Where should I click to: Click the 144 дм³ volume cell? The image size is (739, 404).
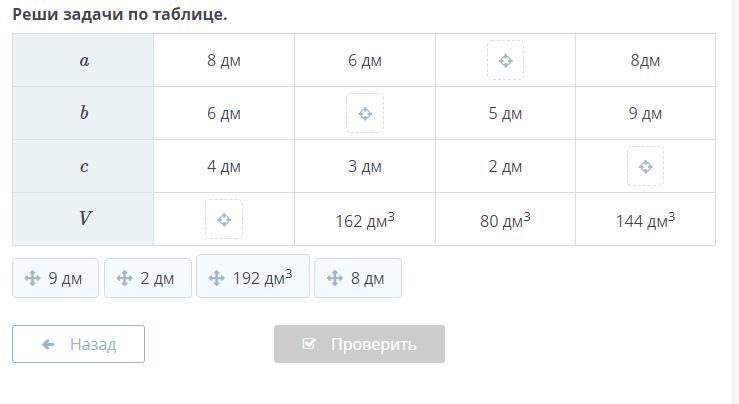[x=645, y=220]
